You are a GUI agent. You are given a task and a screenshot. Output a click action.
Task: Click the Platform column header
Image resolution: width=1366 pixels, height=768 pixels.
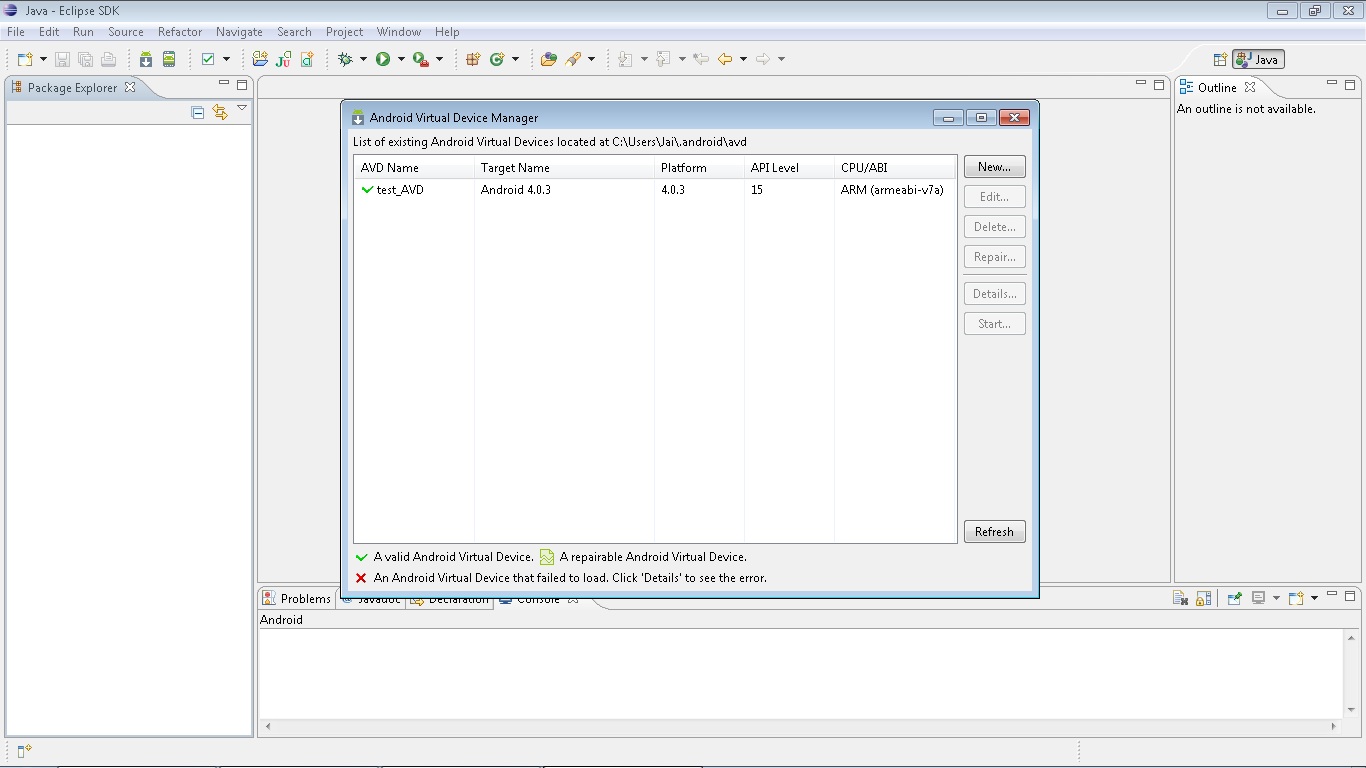click(x=699, y=168)
